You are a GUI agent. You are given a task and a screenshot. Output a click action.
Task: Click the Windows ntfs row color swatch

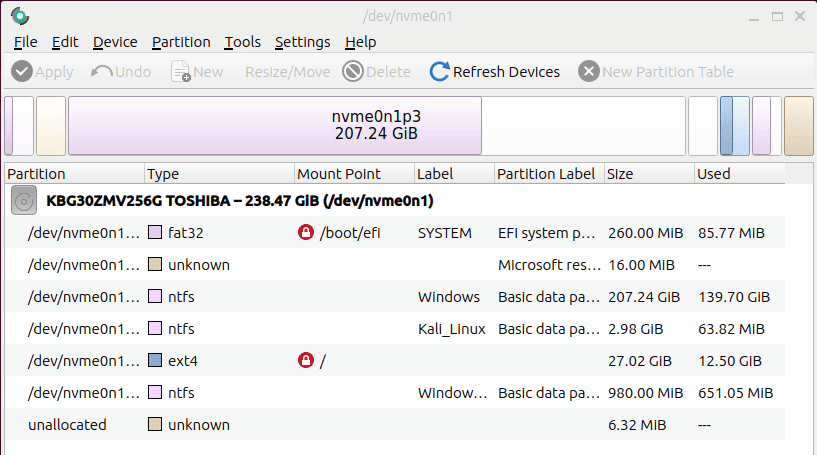[155, 297]
